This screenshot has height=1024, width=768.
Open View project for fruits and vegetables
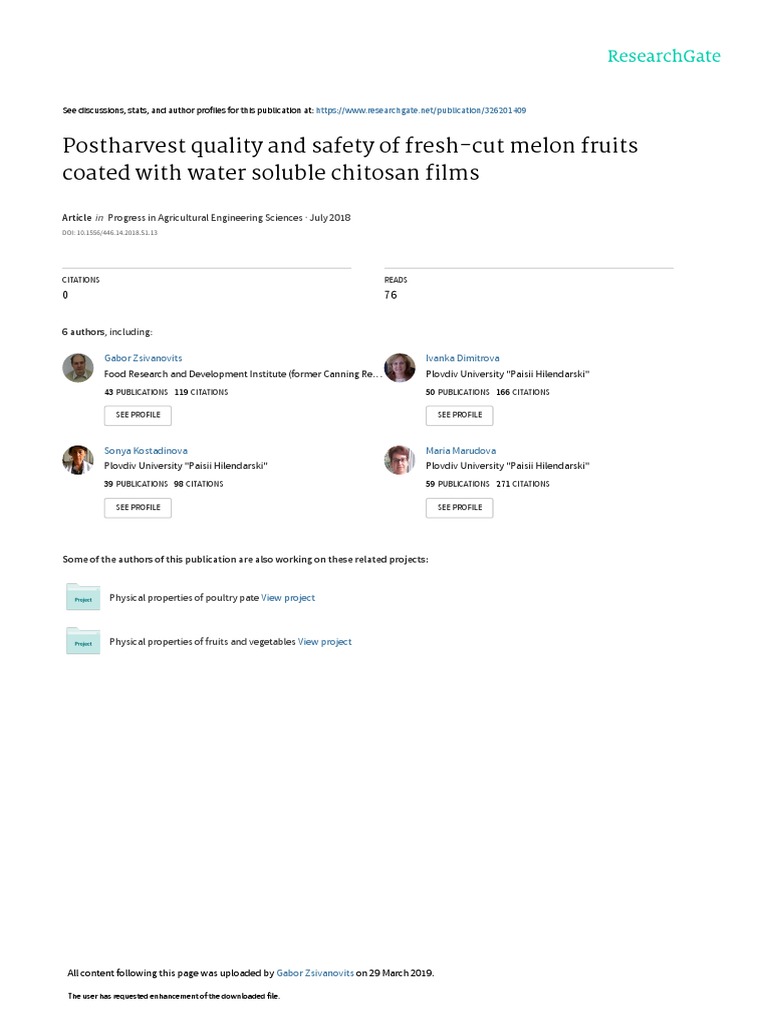point(325,642)
